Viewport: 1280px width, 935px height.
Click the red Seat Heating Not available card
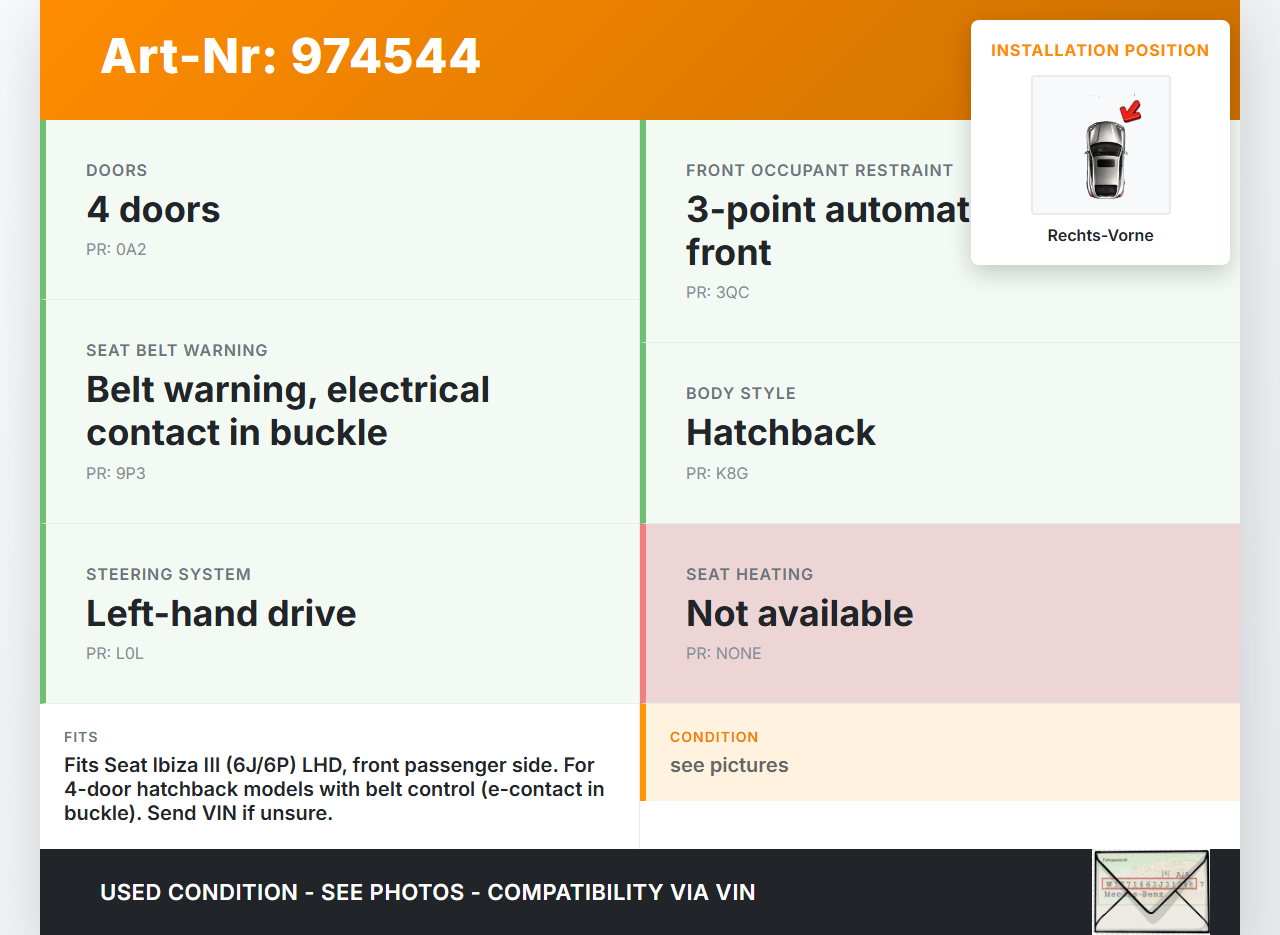(x=940, y=613)
